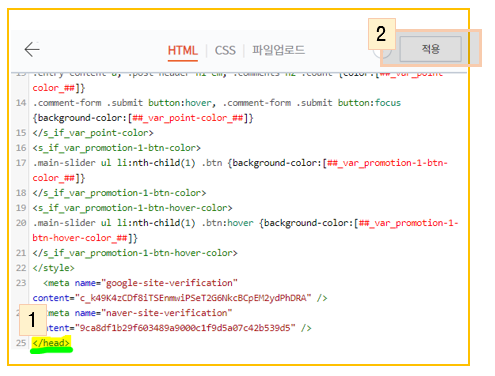Click the </s_if_var_promotion-1-btn-hover-color> closing tag
Viewport: 495px width, 376px height.
pos(135,253)
